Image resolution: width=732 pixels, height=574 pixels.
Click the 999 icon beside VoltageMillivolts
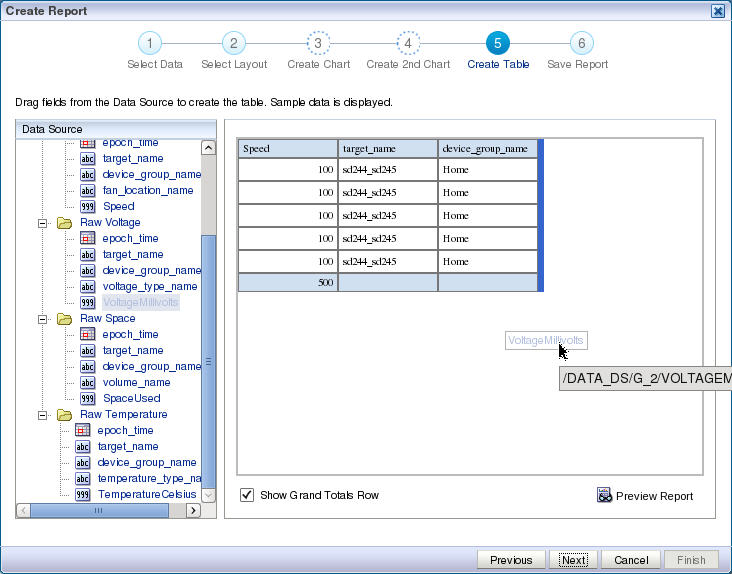tap(88, 303)
